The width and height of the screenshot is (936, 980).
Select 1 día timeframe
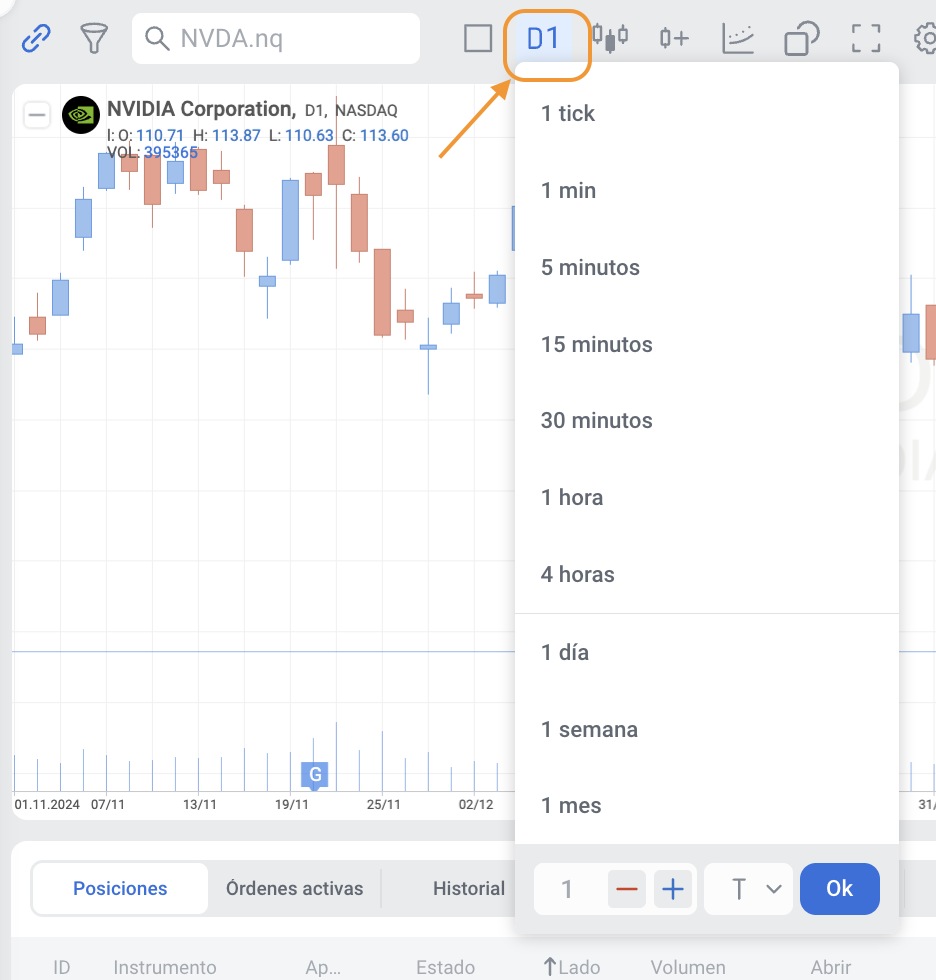(707, 652)
